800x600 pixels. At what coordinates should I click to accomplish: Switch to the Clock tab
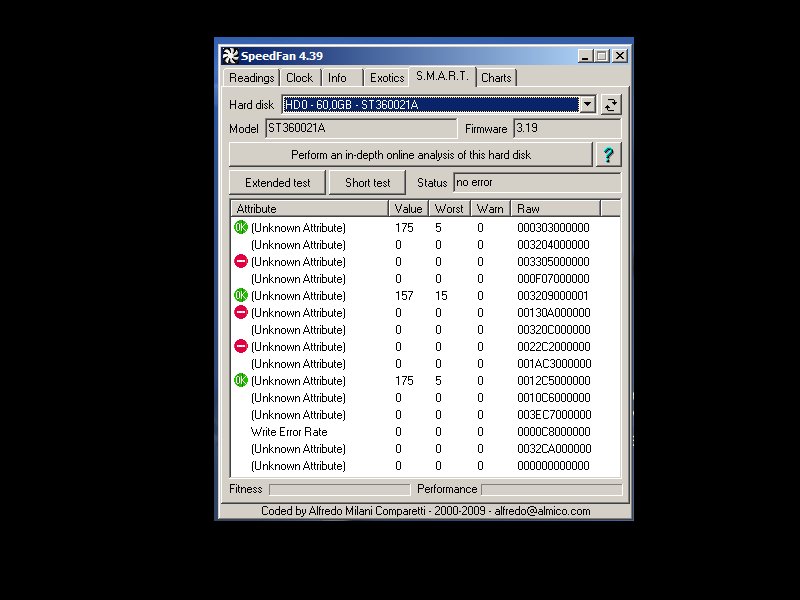point(299,78)
